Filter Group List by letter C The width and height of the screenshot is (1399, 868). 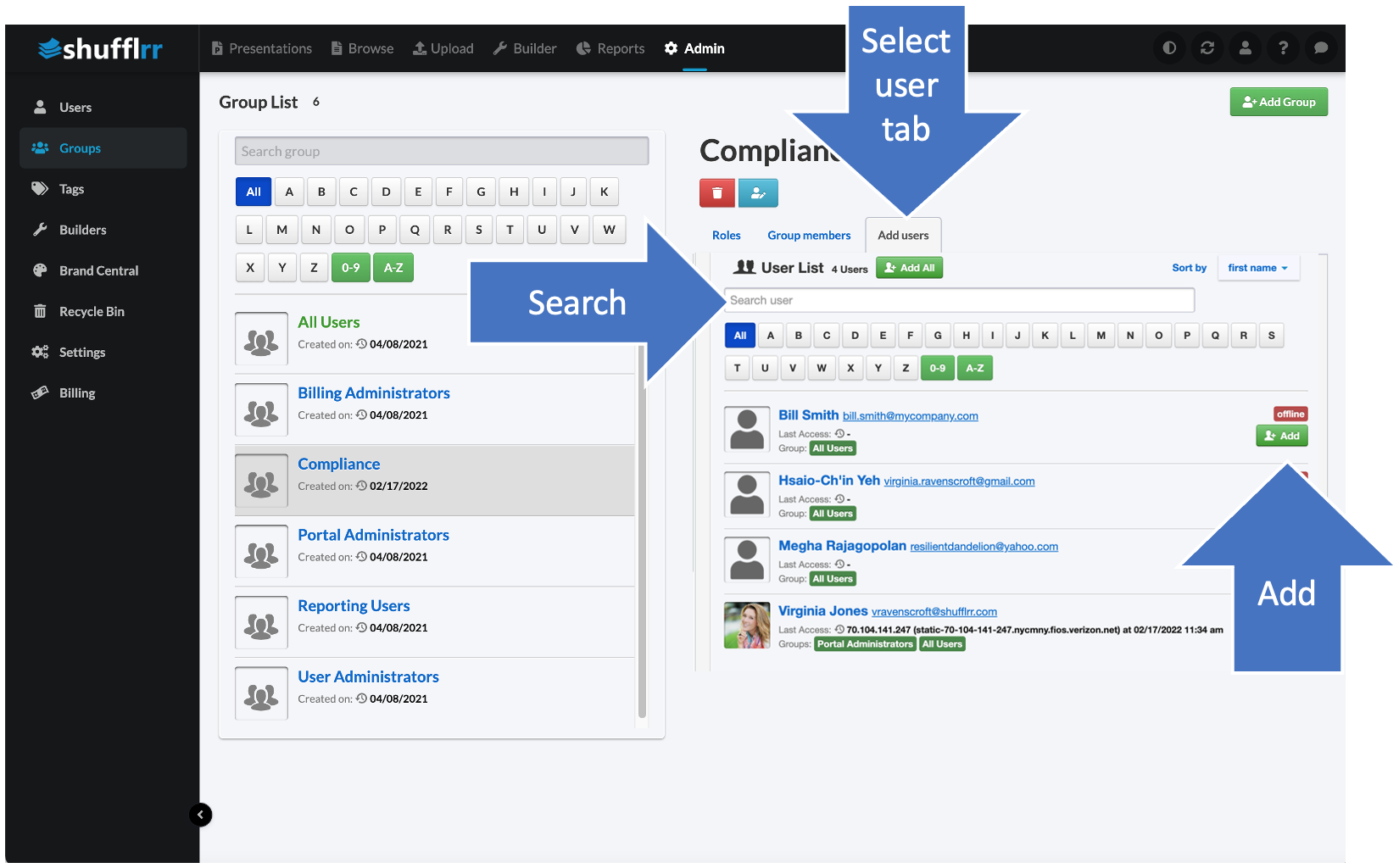click(354, 192)
